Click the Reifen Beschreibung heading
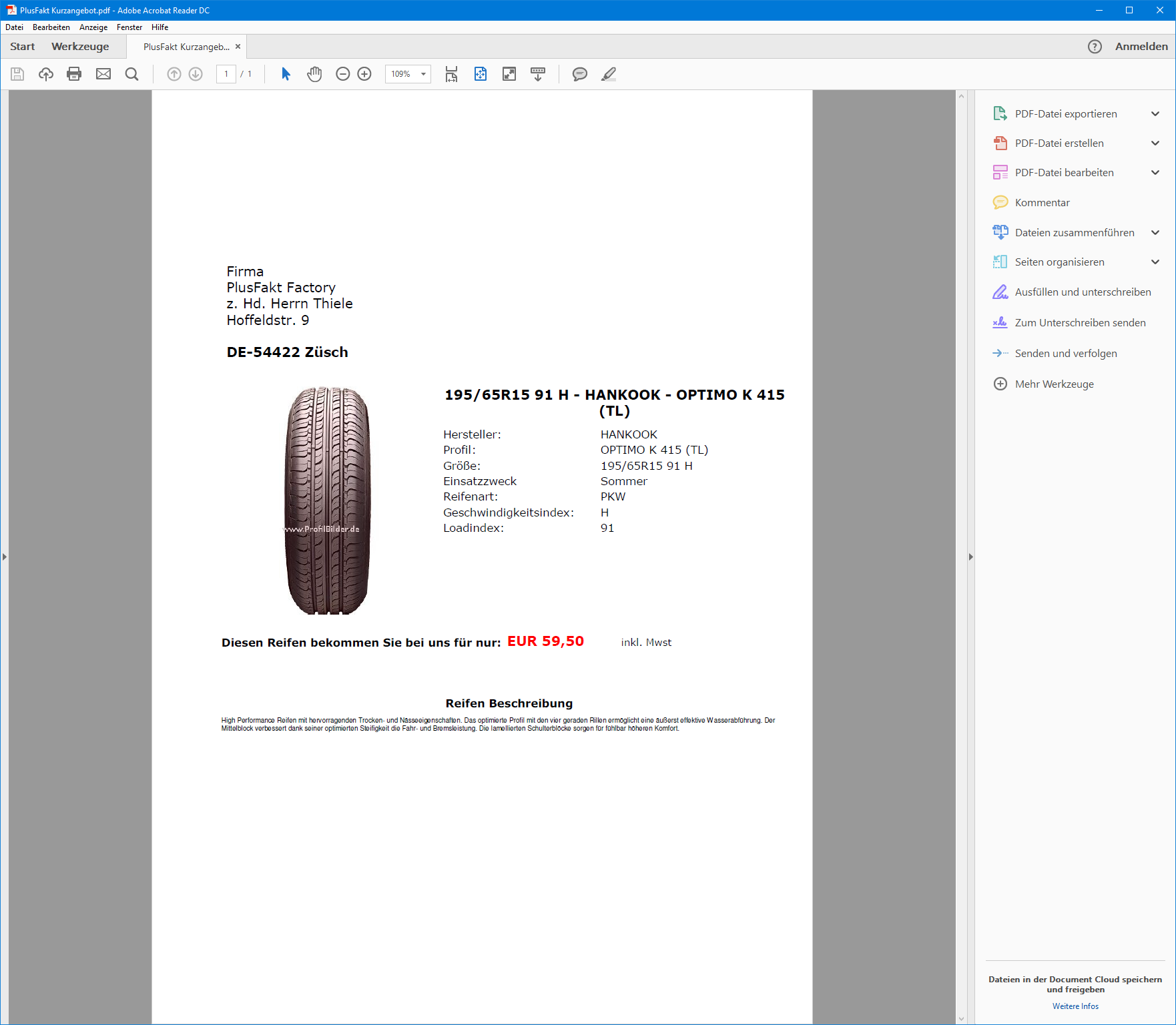The image size is (1176, 1025). click(509, 703)
